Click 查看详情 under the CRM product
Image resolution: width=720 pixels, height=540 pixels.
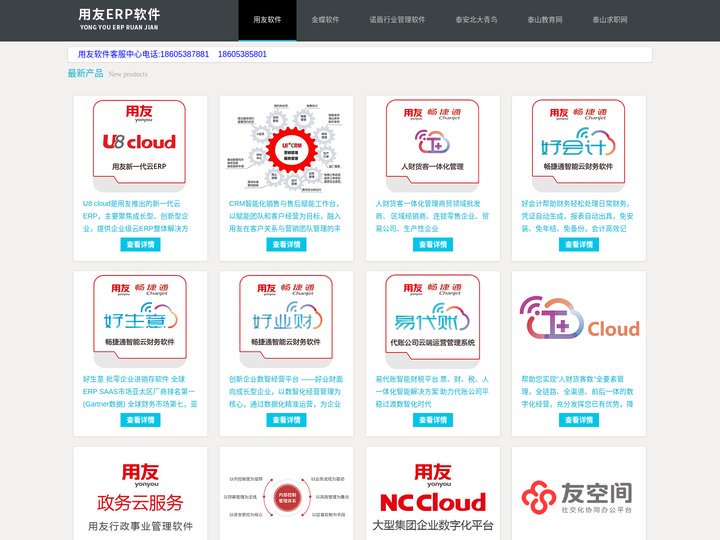[286, 244]
